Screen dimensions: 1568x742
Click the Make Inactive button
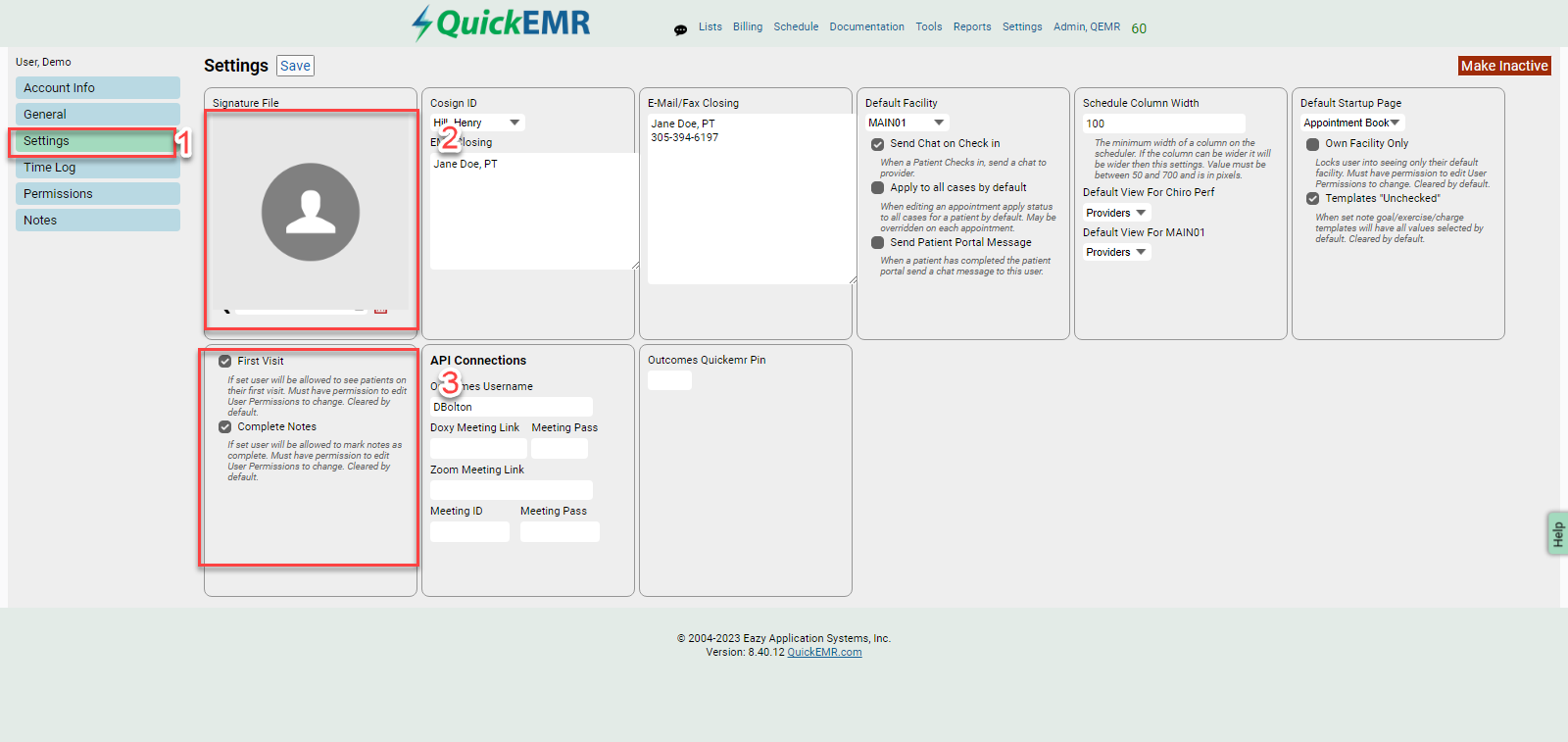point(1504,66)
